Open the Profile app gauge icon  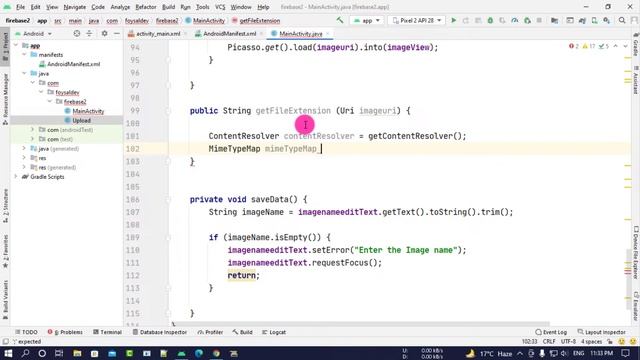point(515,20)
